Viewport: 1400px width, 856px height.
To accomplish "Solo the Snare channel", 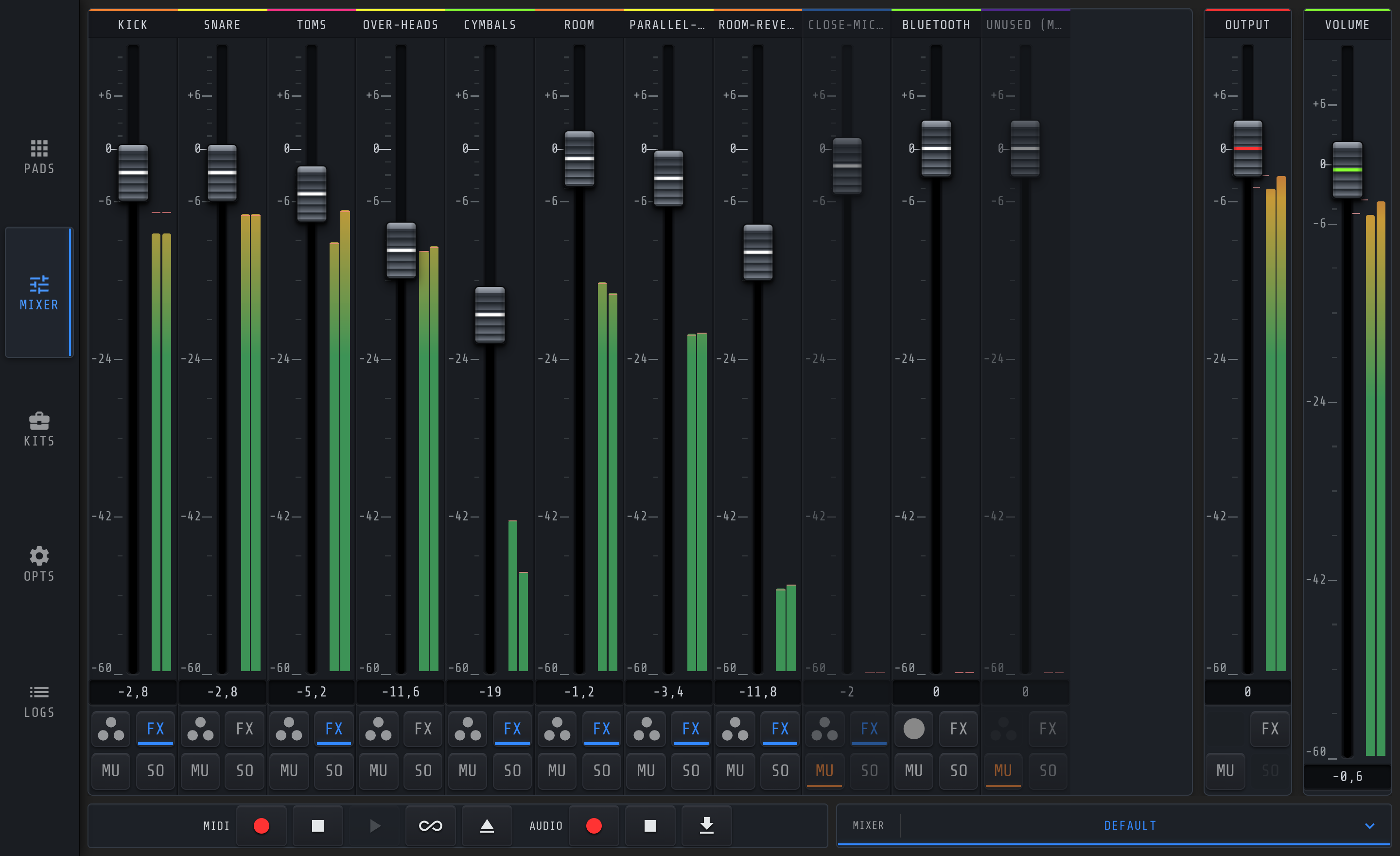I will pyautogui.click(x=245, y=771).
